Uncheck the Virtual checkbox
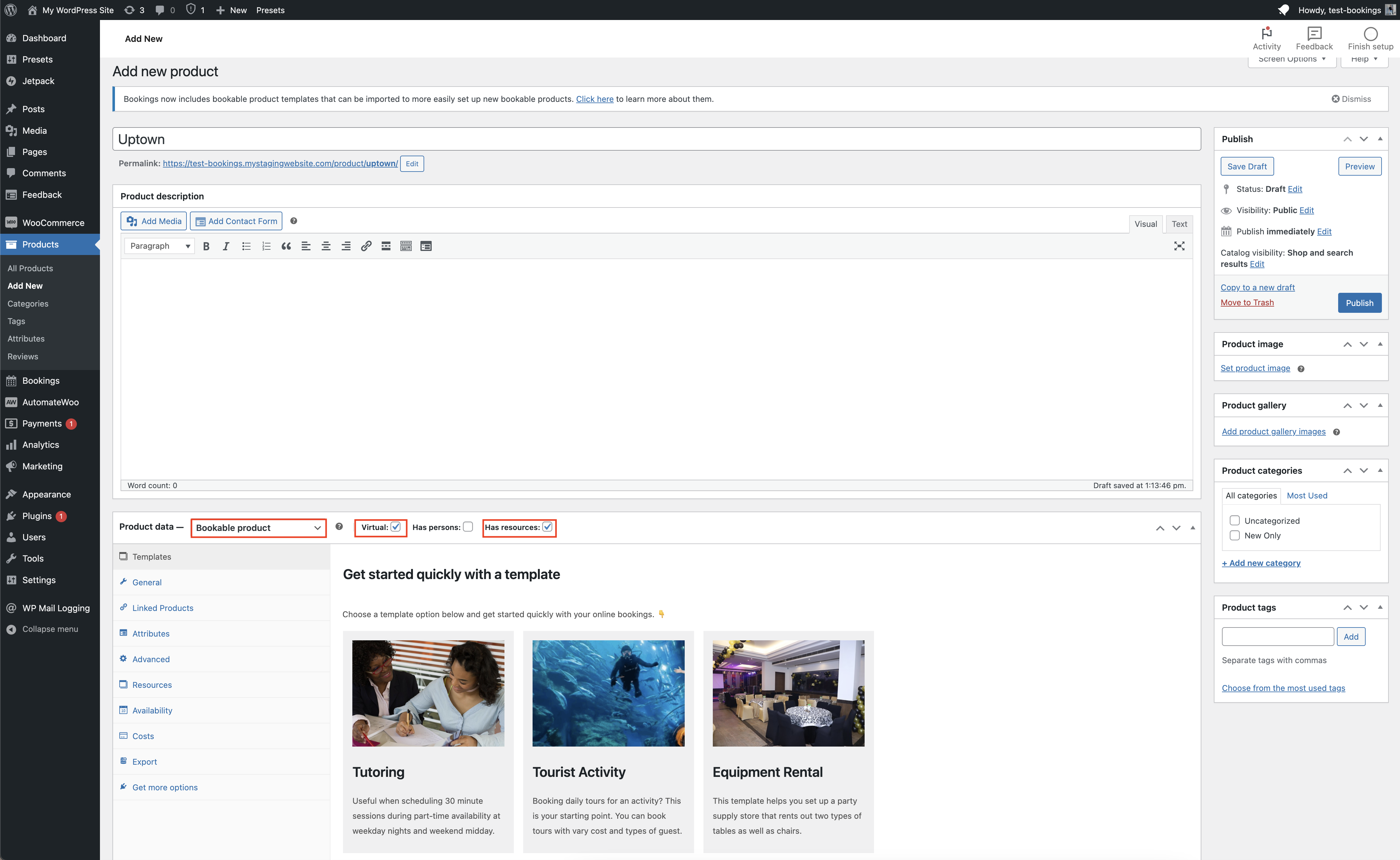 pos(396,527)
